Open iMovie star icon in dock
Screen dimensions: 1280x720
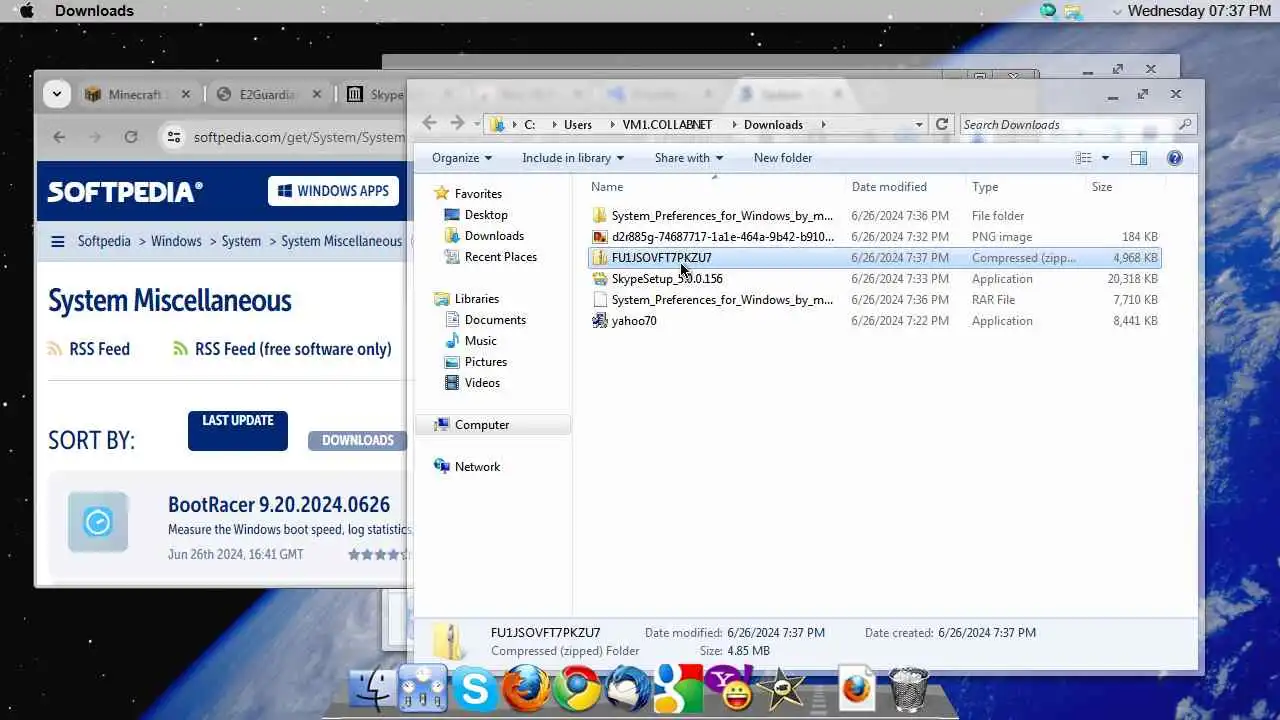[x=782, y=689]
